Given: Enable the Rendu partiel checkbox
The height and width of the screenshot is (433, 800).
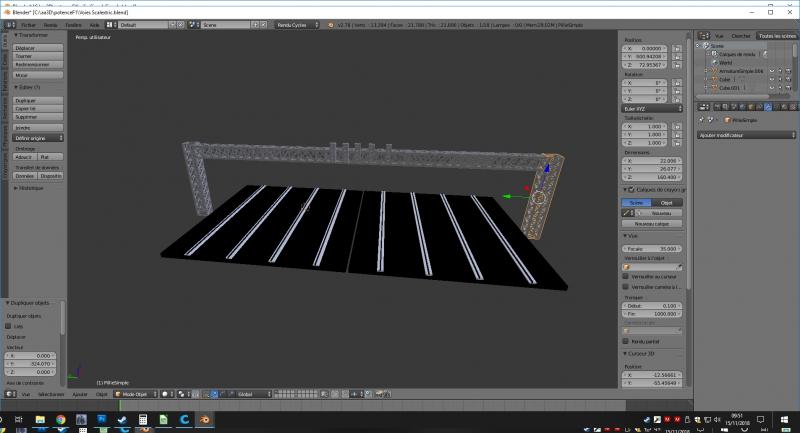Looking at the screenshot, I should 626,340.
